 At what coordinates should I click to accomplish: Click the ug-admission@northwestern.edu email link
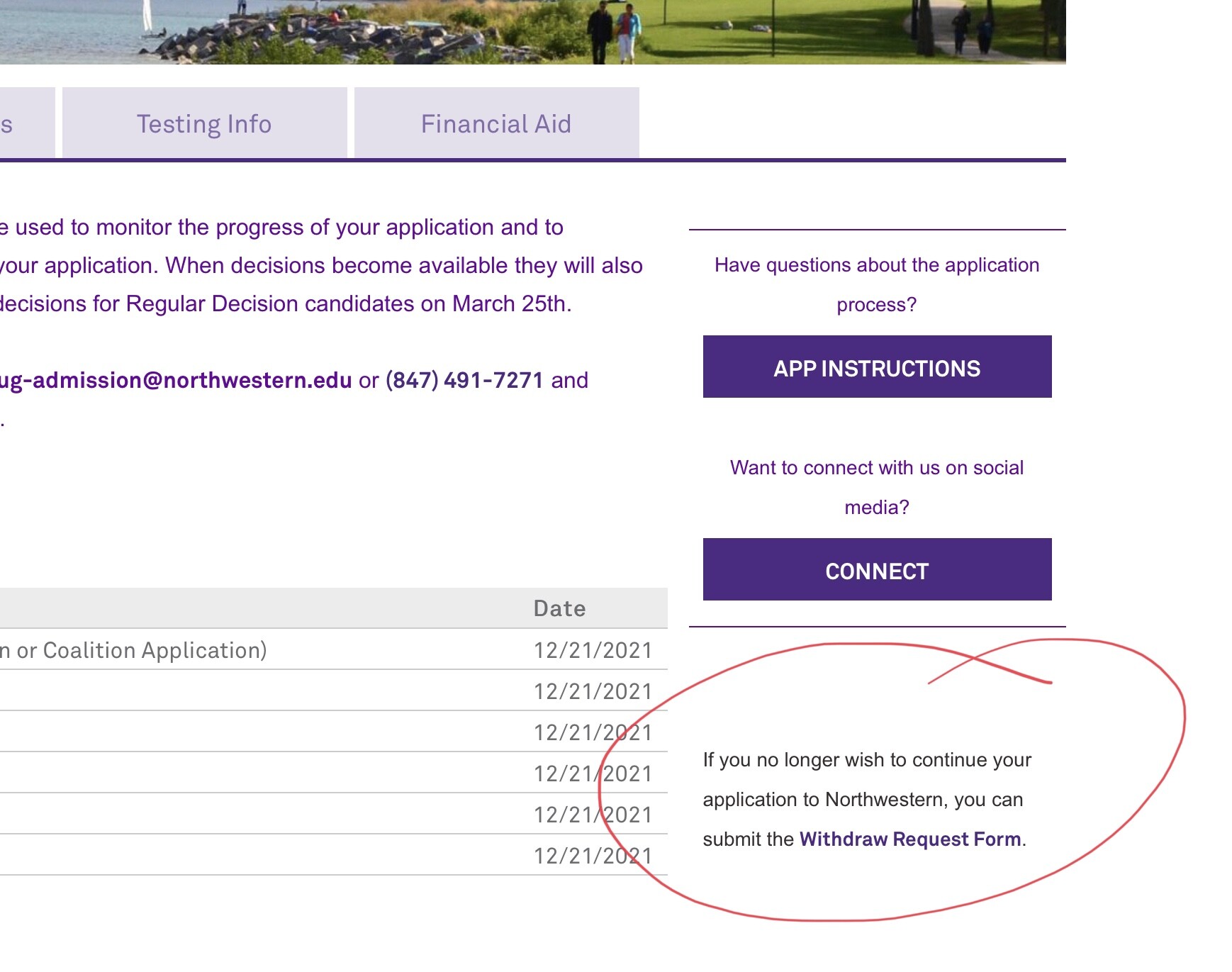(176, 381)
